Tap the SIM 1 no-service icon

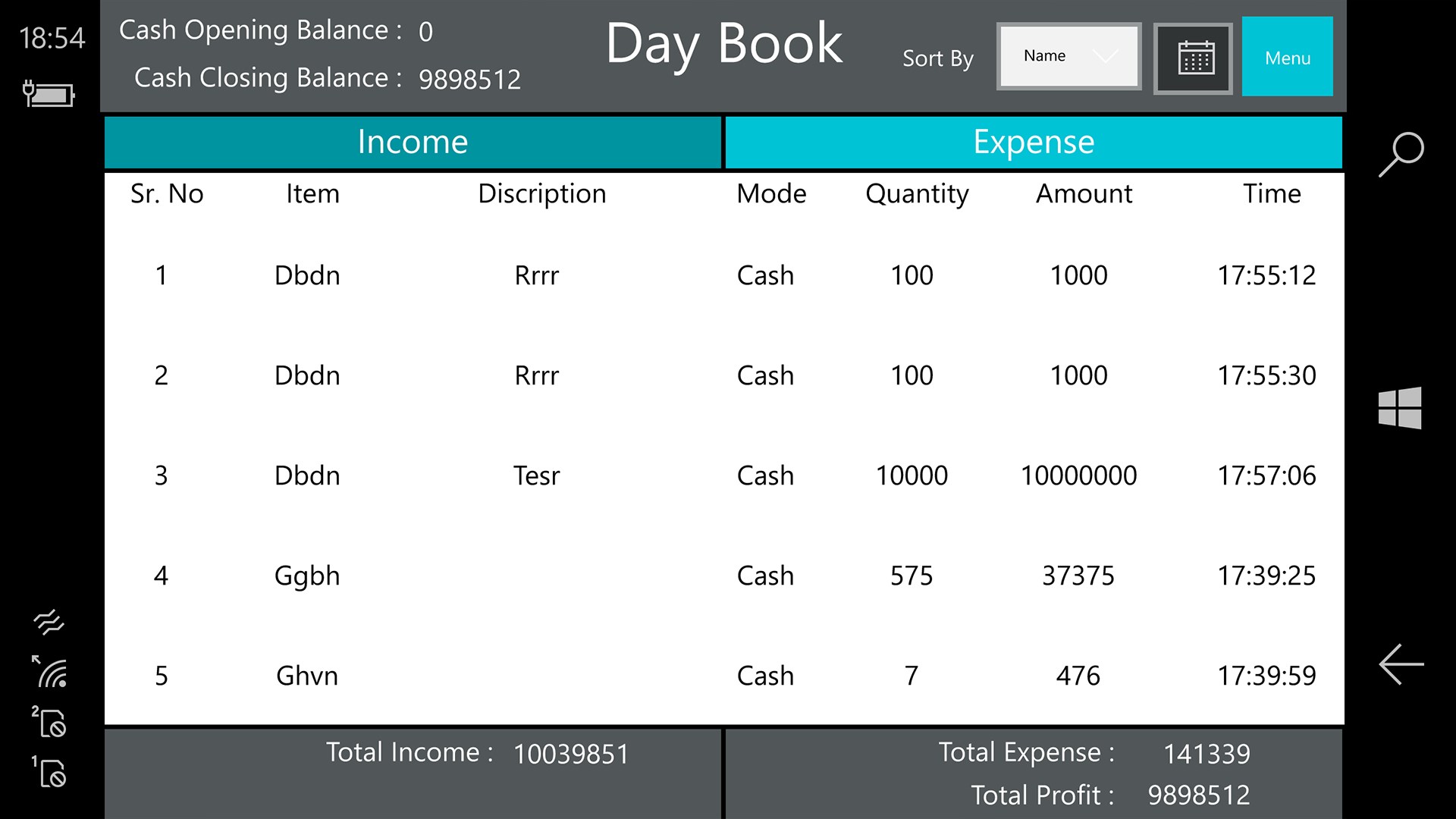(49, 772)
